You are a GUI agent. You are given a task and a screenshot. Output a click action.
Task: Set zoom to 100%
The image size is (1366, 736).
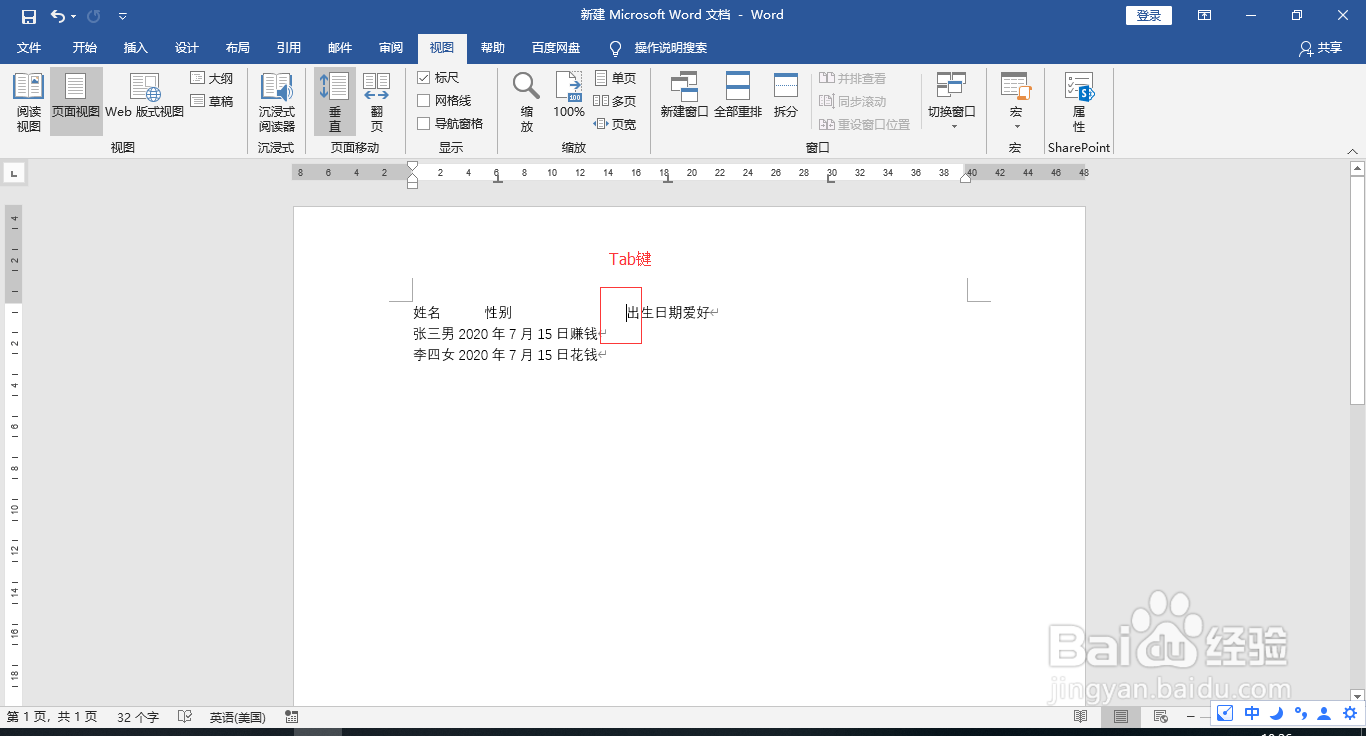pos(569,97)
